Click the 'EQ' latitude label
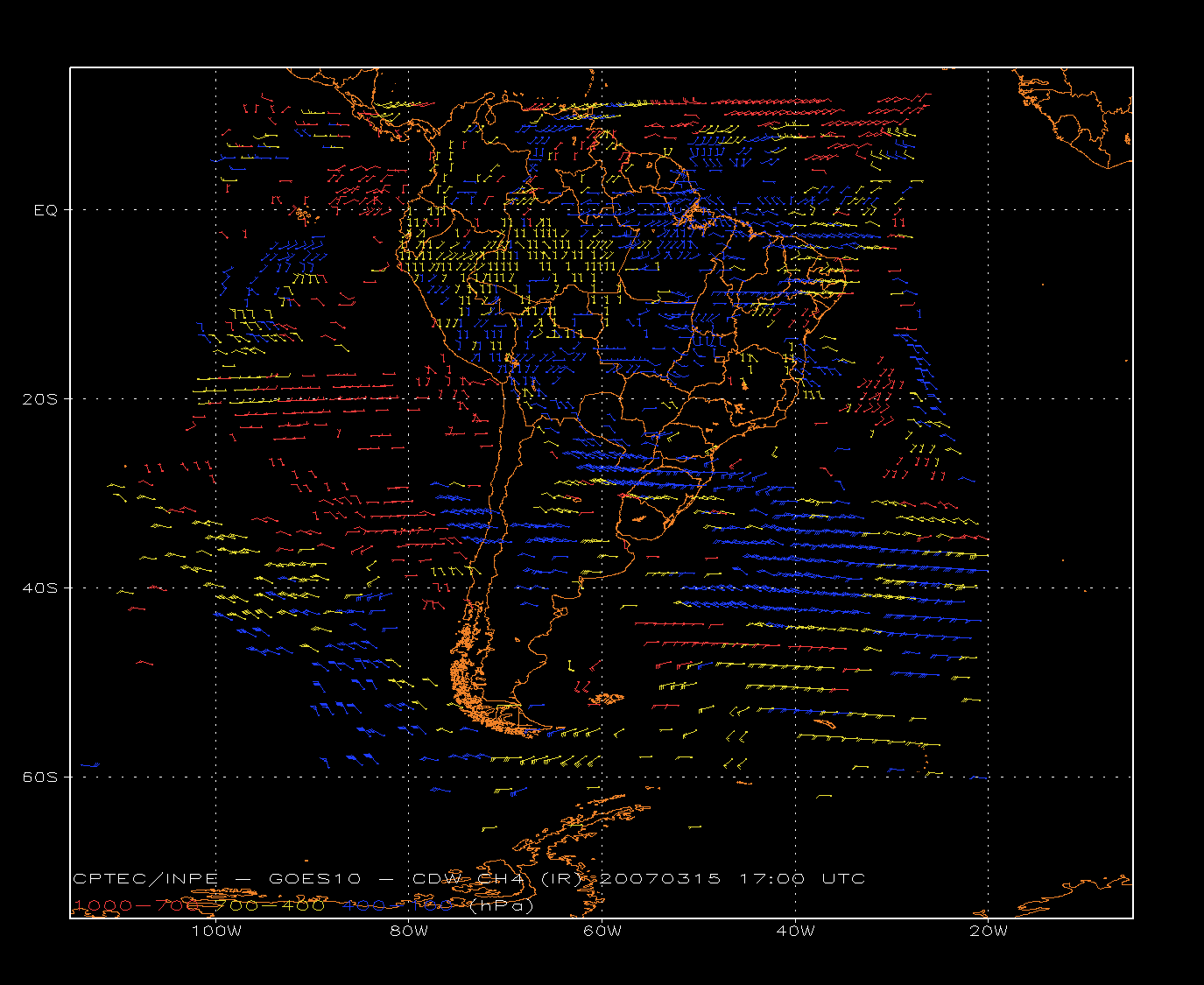The image size is (1204, 985). 46,210
